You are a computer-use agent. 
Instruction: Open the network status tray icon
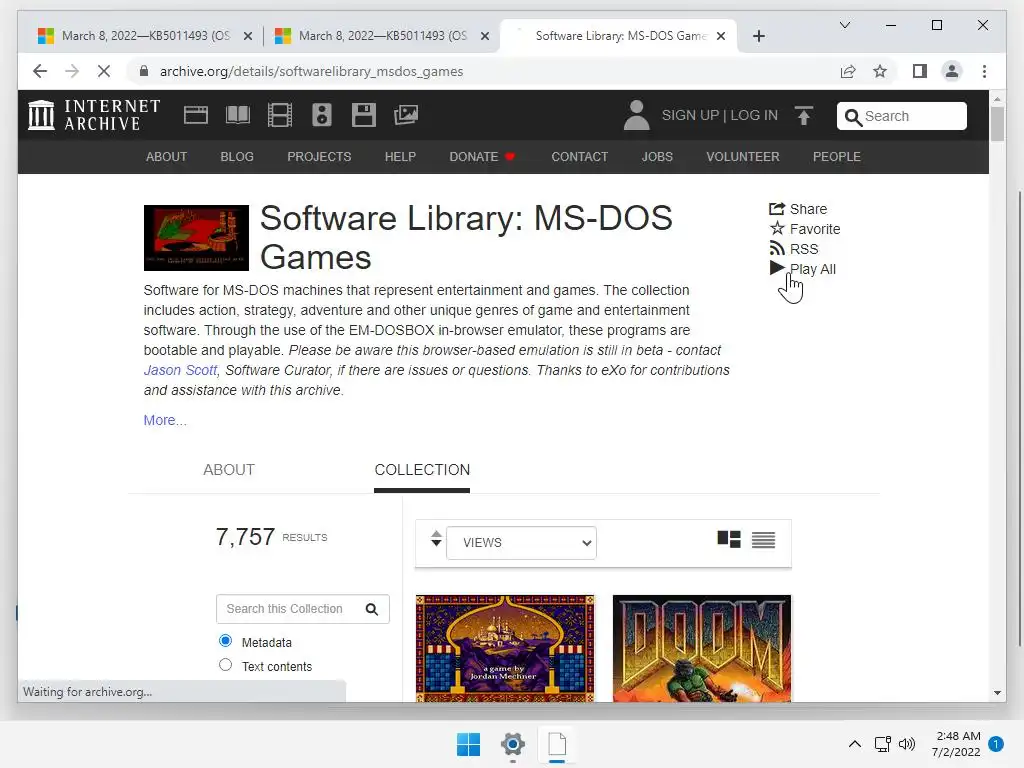[882, 744]
